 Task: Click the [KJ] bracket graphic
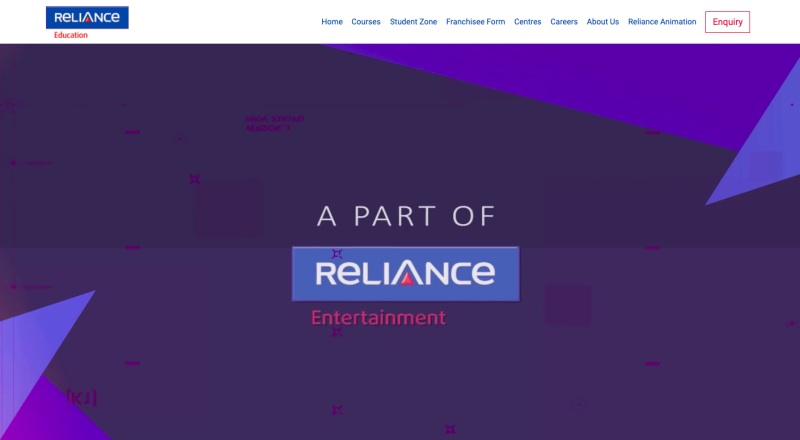point(80,398)
